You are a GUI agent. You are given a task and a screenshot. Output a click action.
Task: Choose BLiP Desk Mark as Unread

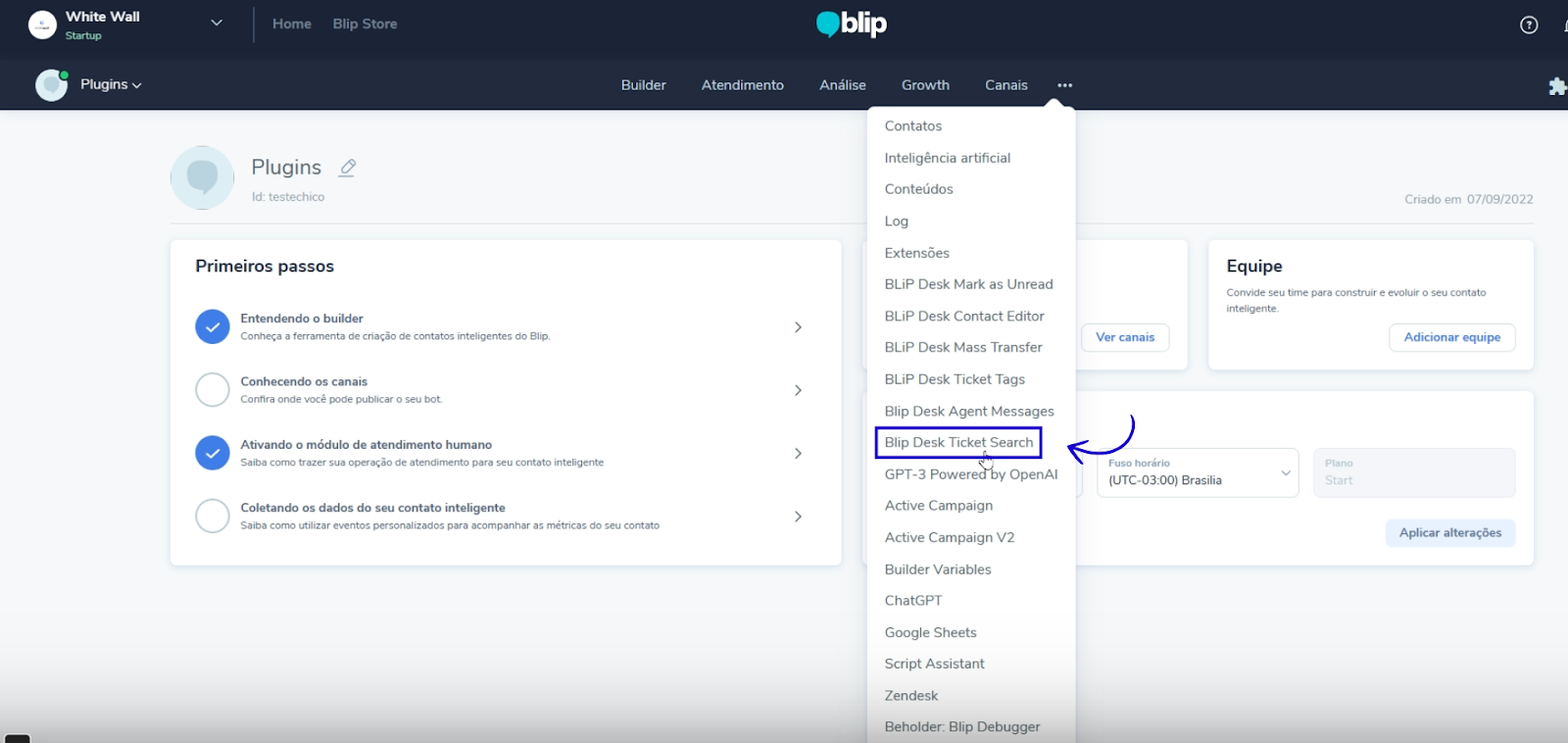[968, 284]
